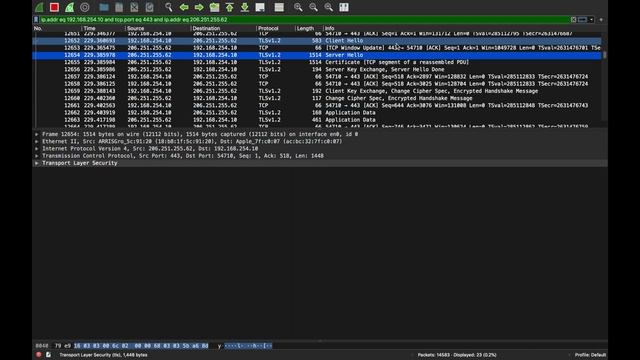The image size is (640, 360).
Task: Expand Internet Protocol Version 4 layer
Action: click(x=37, y=149)
